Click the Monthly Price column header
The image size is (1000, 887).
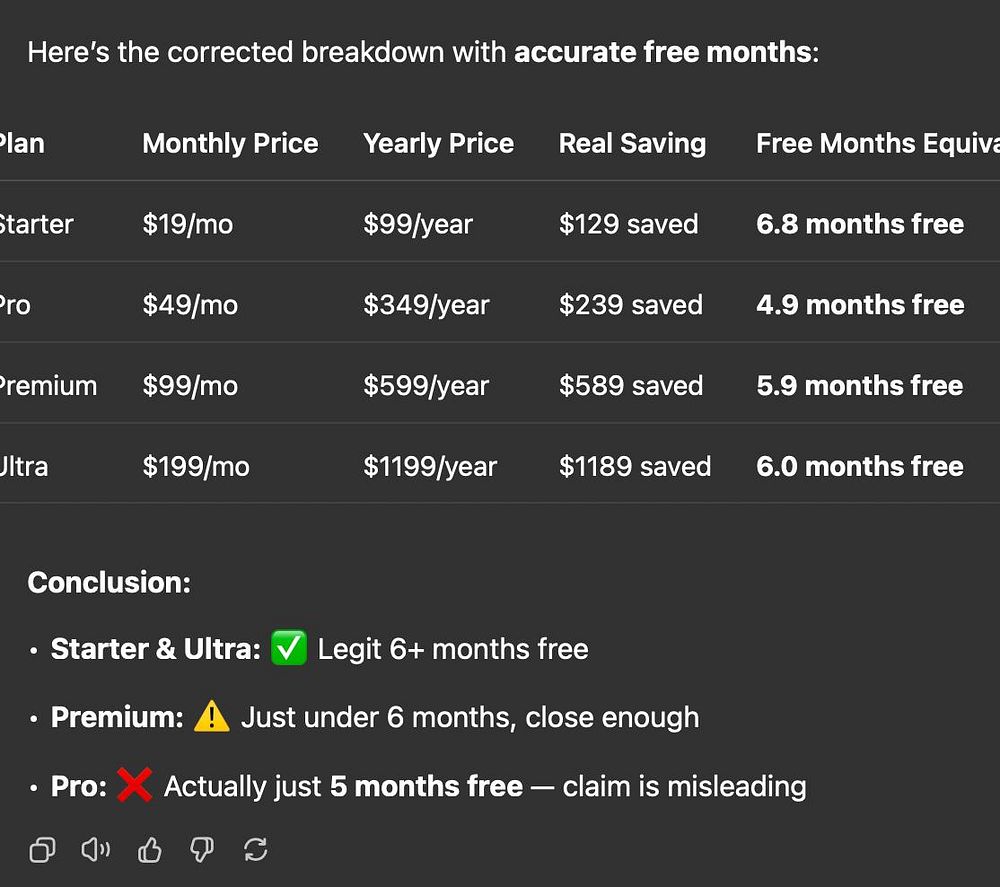230,143
